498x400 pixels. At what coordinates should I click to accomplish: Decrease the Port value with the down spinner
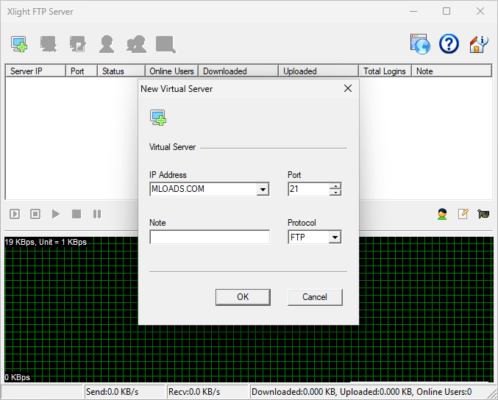tap(335, 192)
